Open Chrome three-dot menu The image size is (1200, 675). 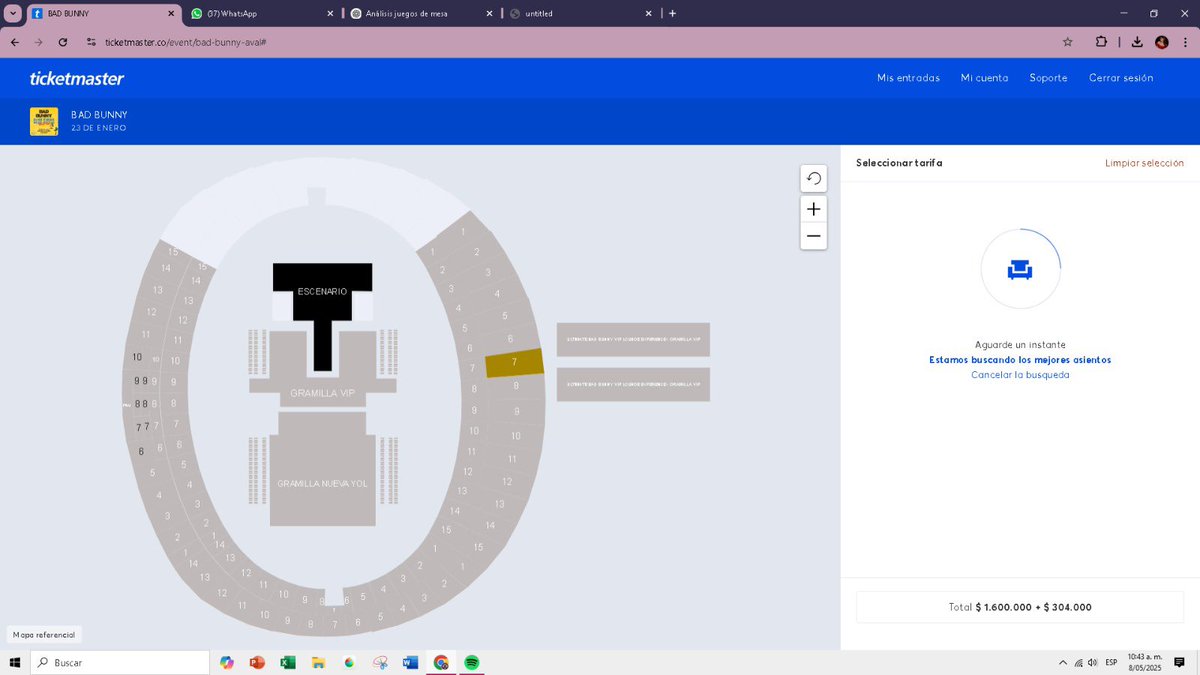1184,42
